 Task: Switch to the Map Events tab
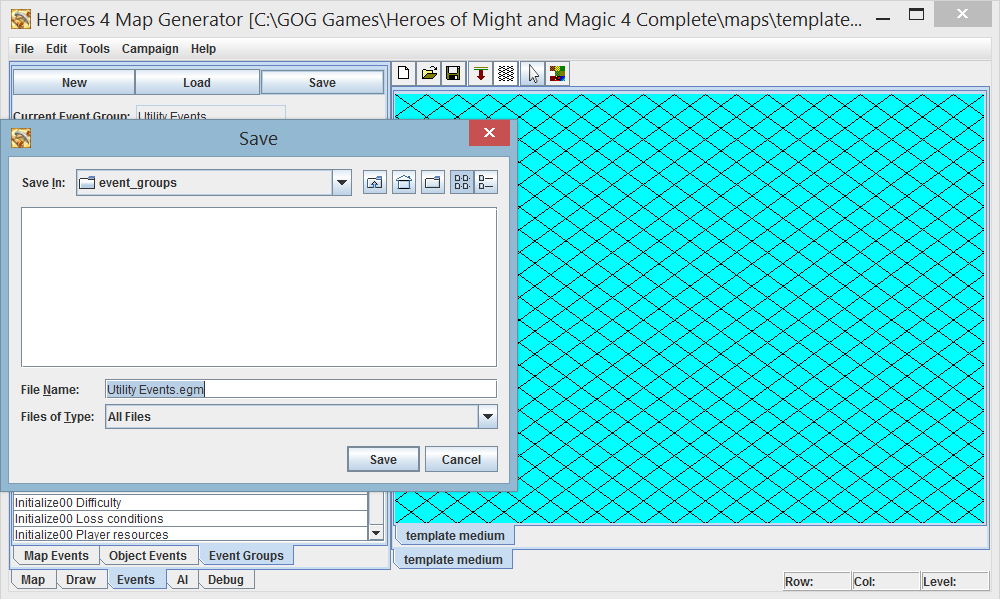point(56,556)
